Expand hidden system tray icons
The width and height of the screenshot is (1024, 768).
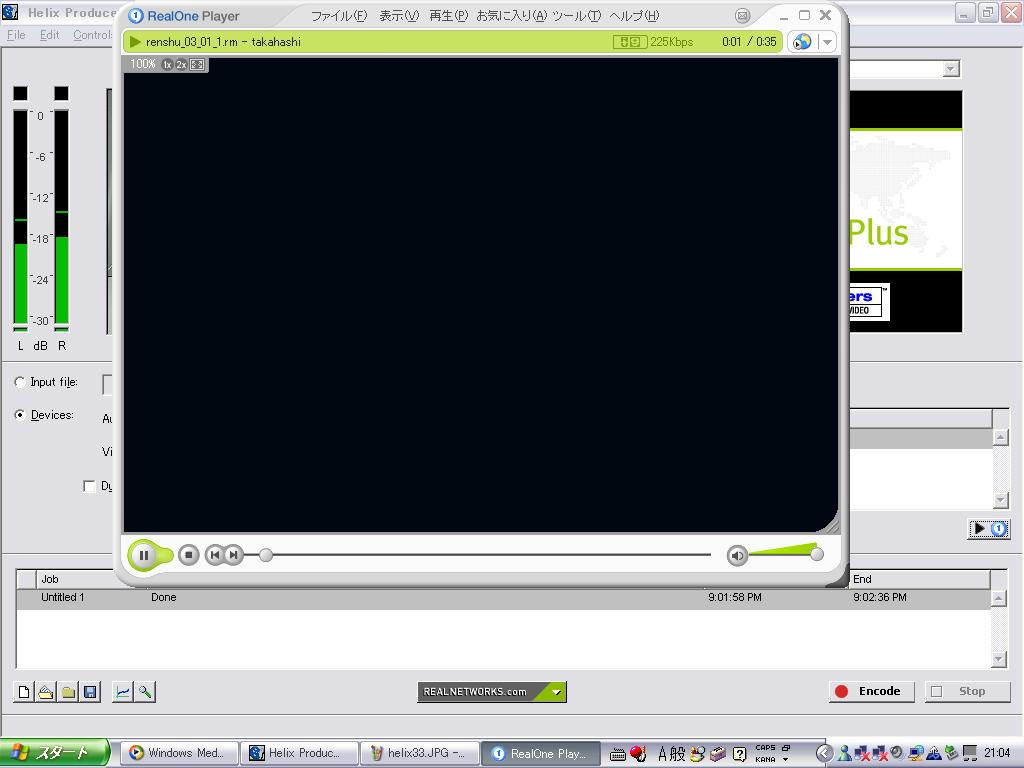pos(824,754)
